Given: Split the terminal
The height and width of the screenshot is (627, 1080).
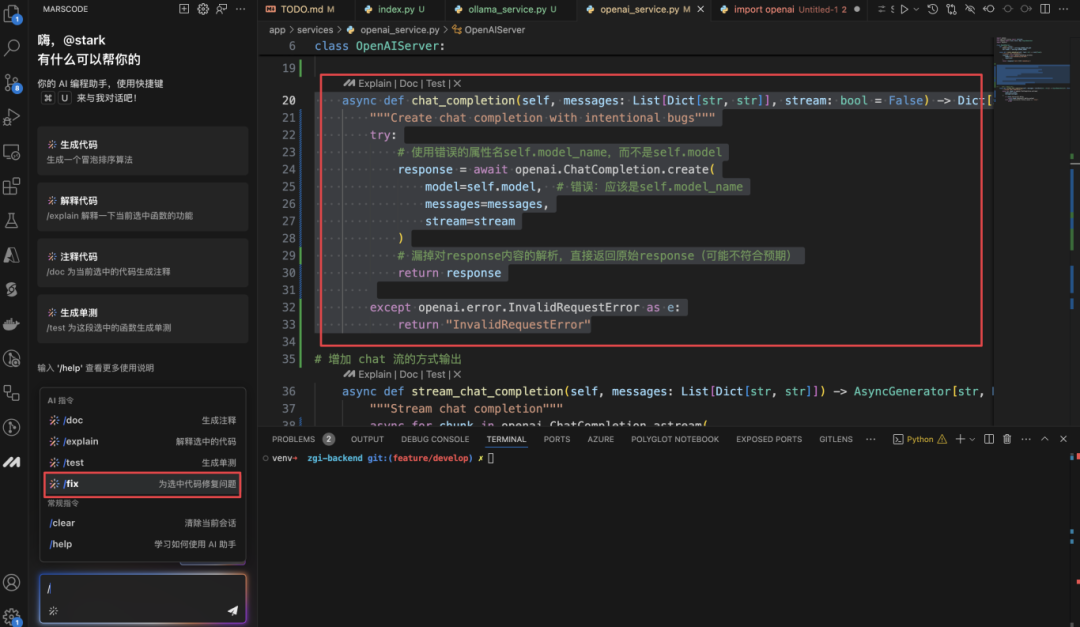Looking at the screenshot, I should (989, 439).
